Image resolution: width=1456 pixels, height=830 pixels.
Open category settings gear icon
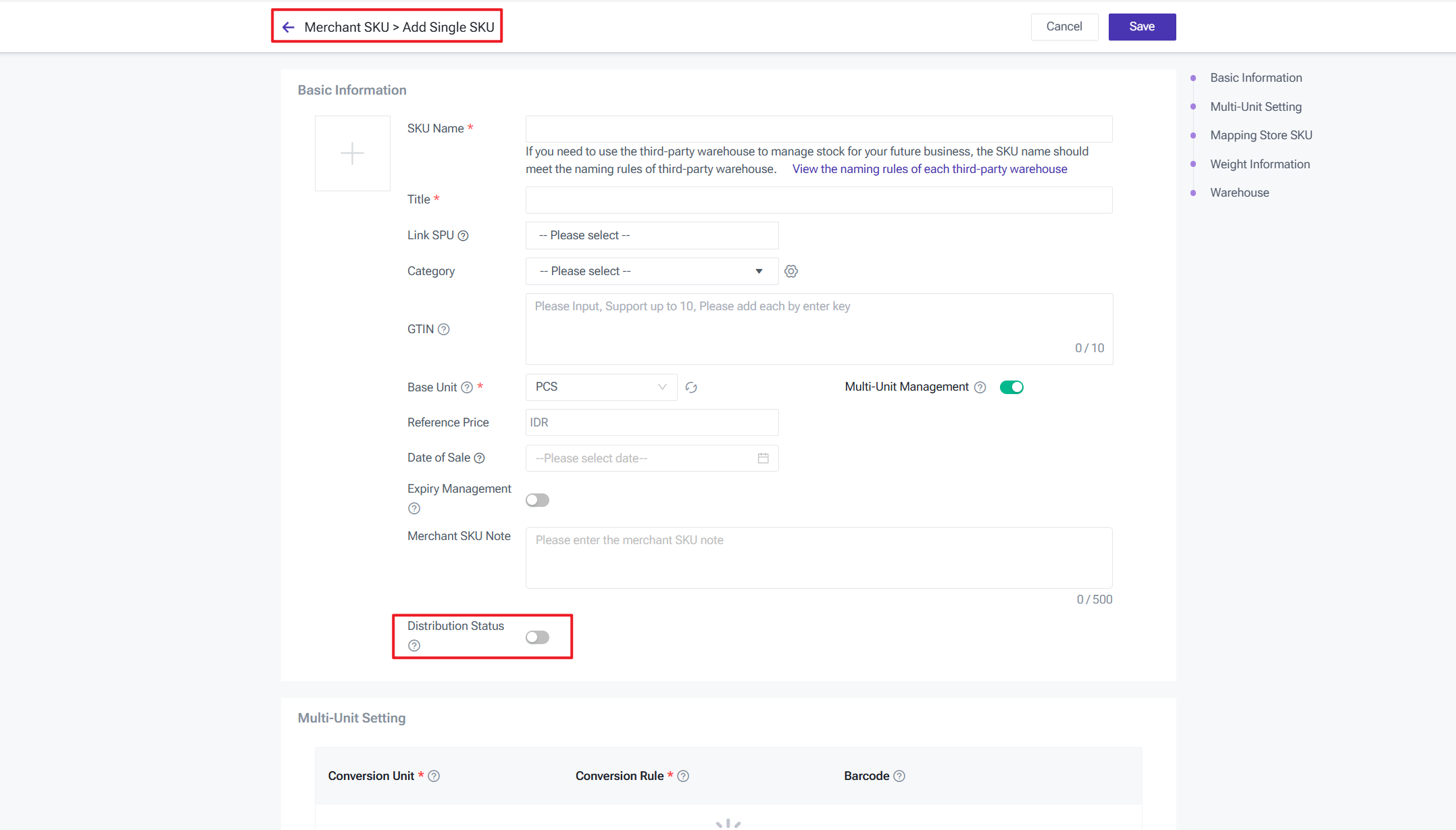tap(791, 271)
